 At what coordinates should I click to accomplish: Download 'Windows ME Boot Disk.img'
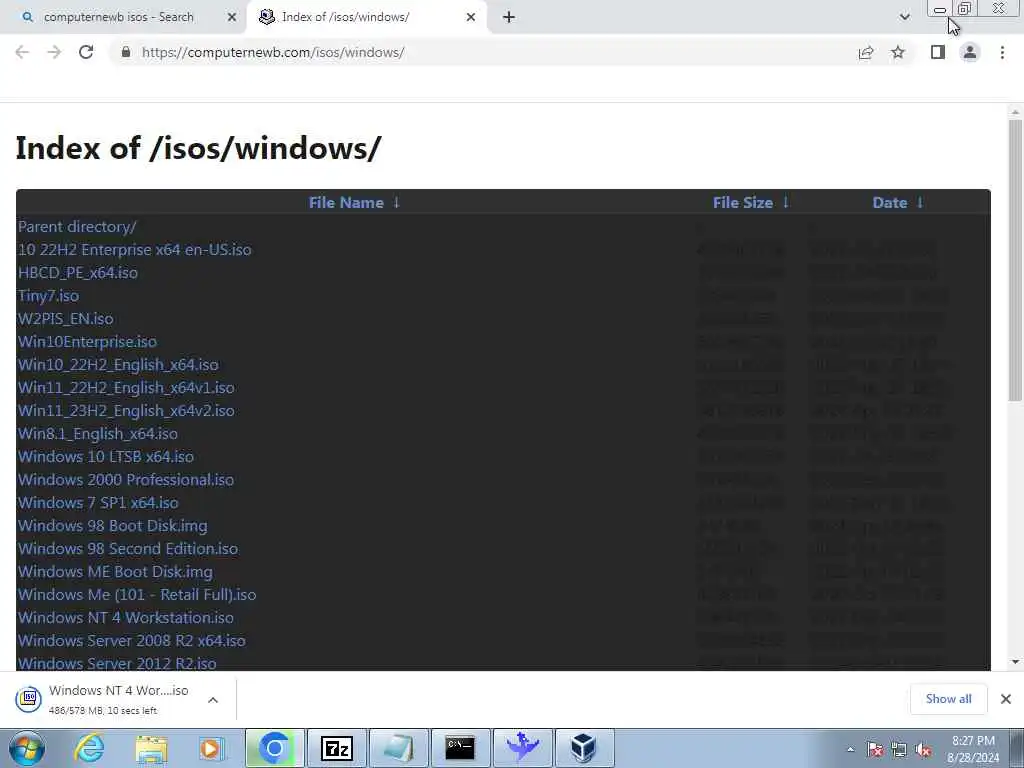point(115,571)
